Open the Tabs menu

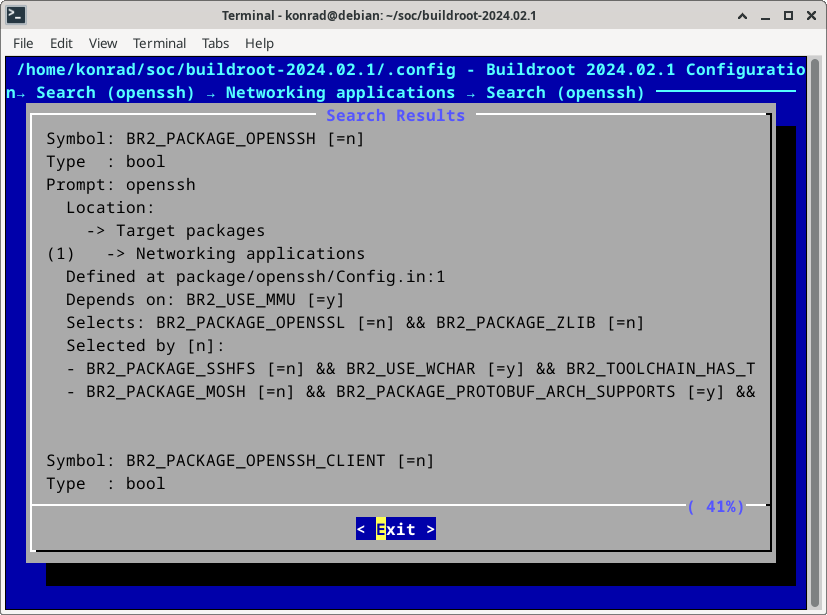point(215,43)
